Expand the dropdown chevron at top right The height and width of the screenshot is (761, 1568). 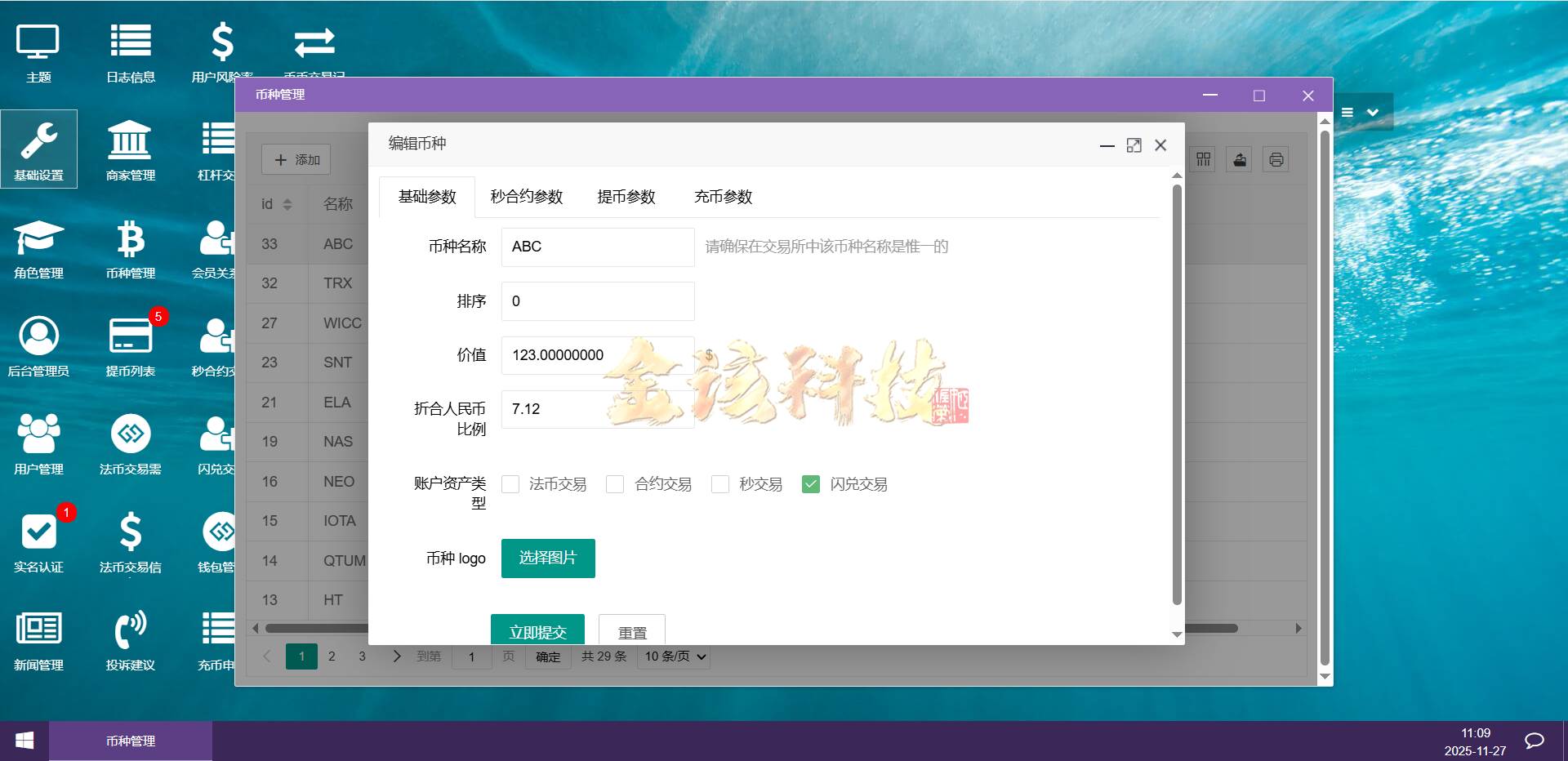(x=1373, y=113)
